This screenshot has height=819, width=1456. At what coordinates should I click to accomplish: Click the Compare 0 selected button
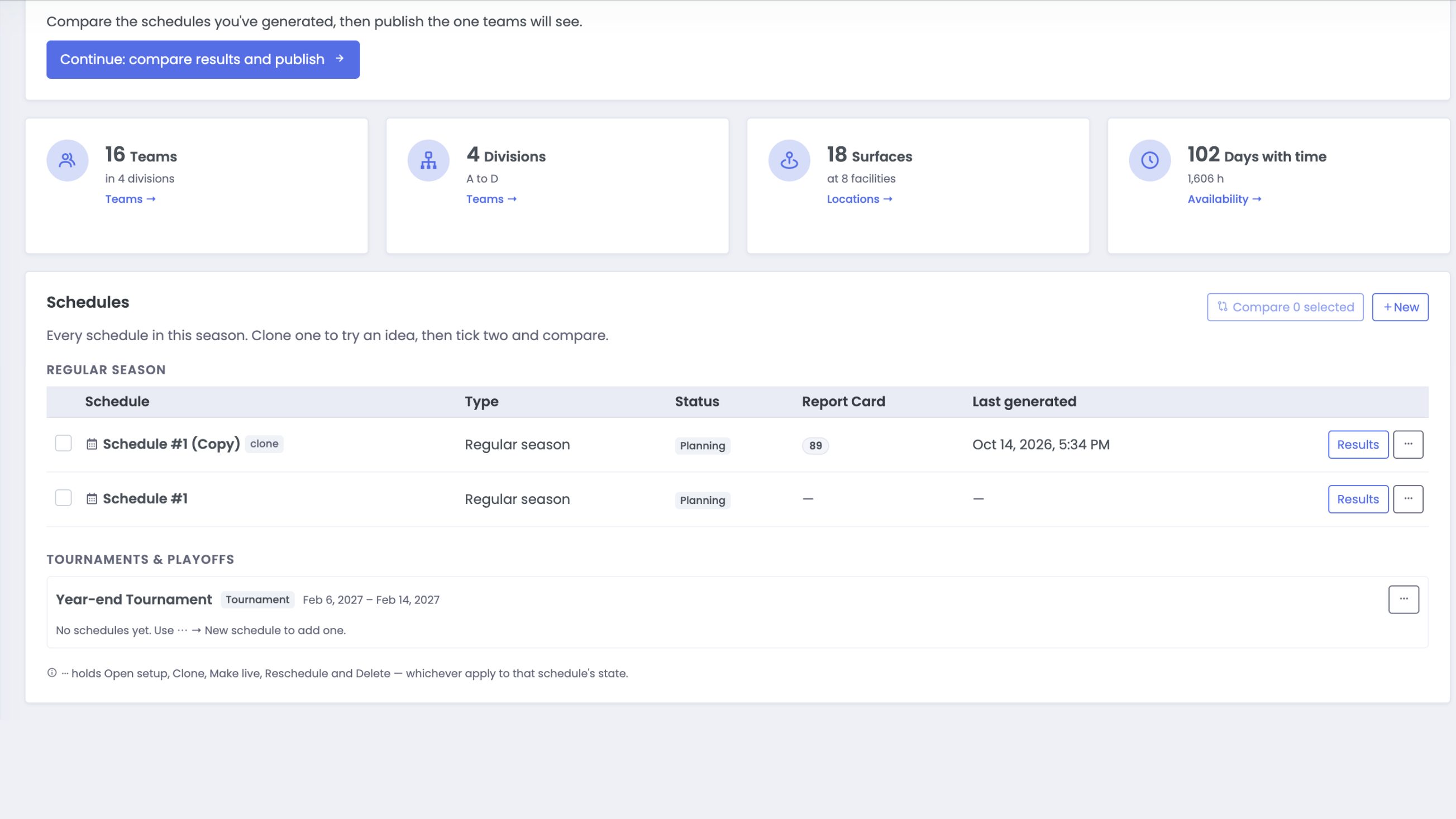[1285, 307]
